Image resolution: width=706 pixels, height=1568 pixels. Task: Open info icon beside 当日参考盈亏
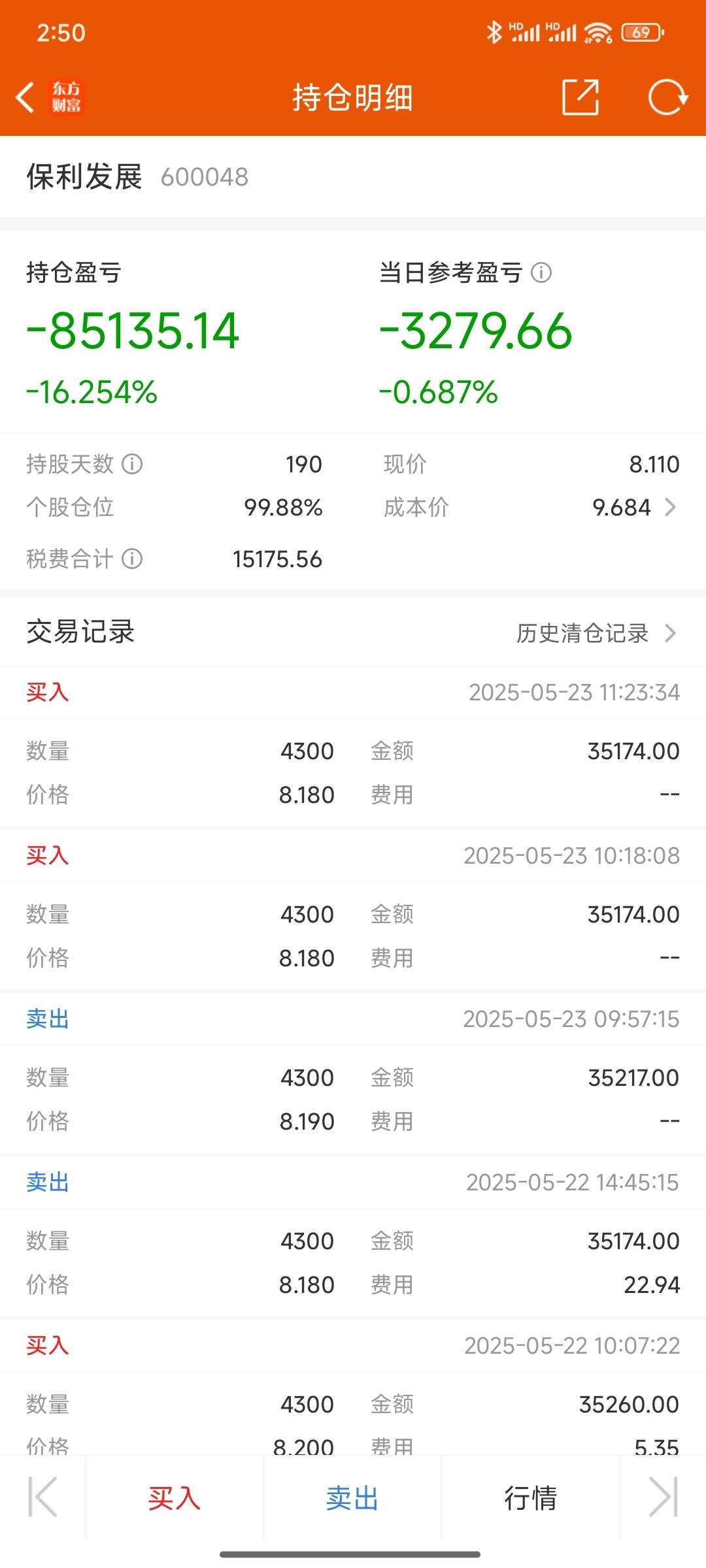coord(541,272)
